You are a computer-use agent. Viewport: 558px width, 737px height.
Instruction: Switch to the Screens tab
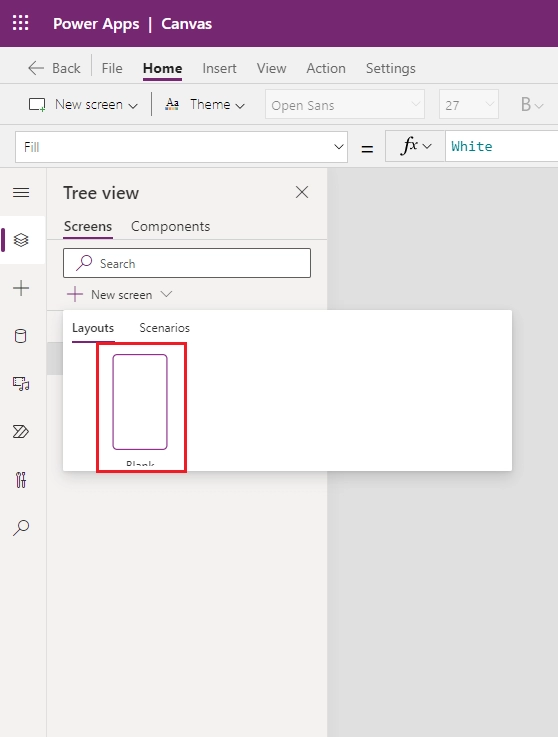point(88,227)
